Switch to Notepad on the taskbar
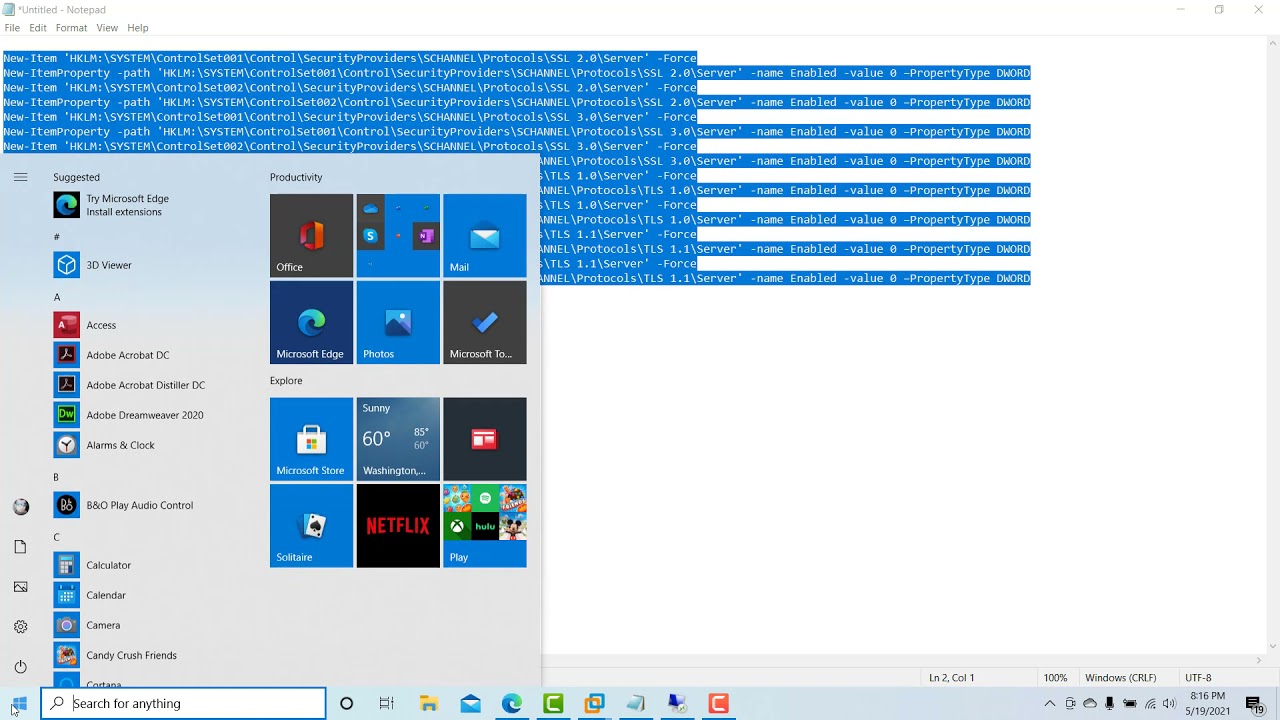Image resolution: width=1280 pixels, height=720 pixels. pyautogui.click(x=636, y=704)
